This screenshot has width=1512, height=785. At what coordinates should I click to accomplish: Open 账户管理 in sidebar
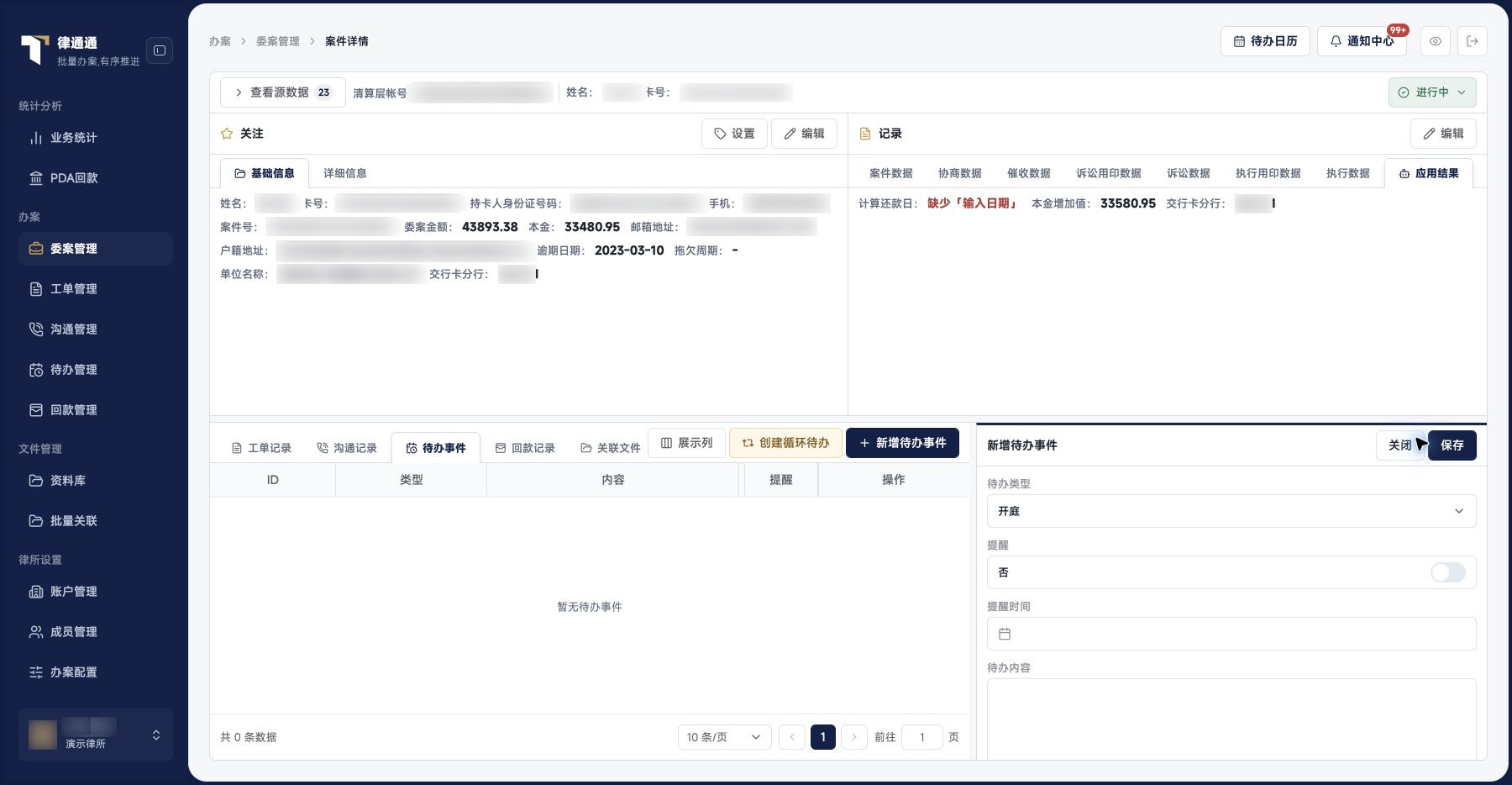96,592
